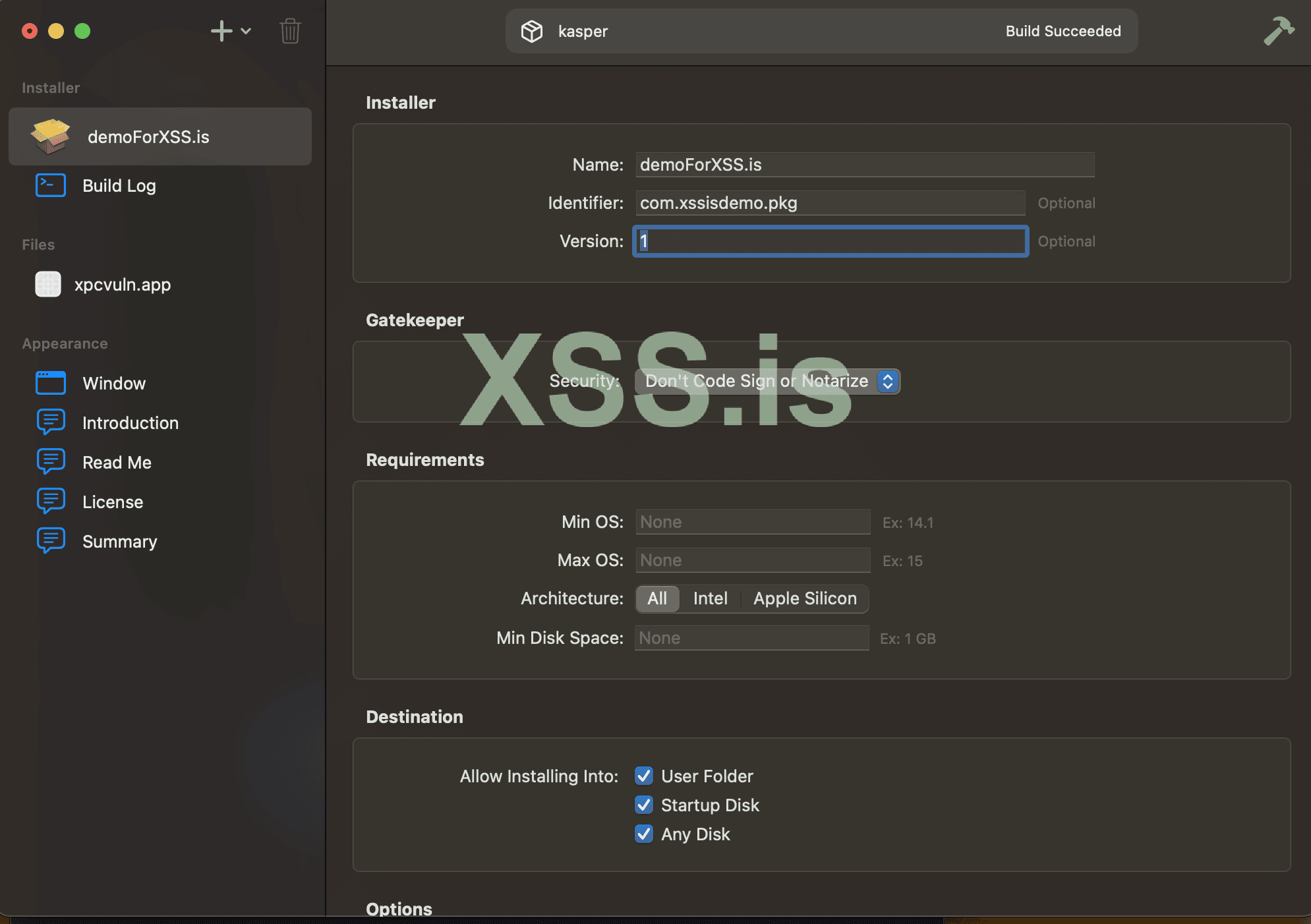Click the package box icon beside kasper
Image resolution: width=1311 pixels, height=924 pixels.
531,31
